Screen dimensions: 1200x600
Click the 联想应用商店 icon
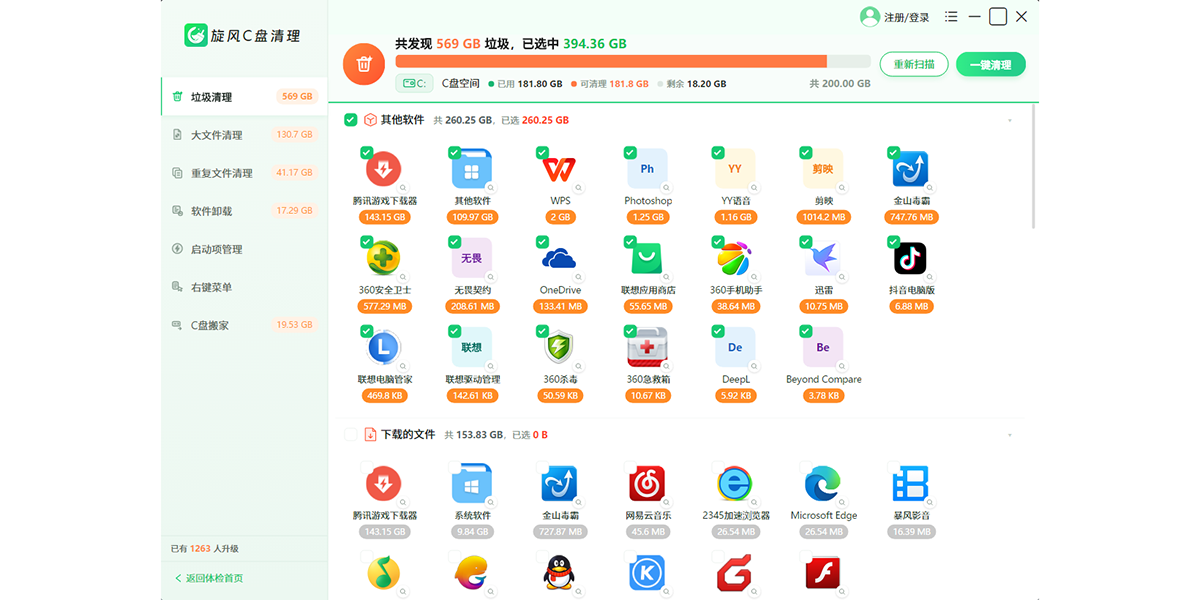point(647,258)
